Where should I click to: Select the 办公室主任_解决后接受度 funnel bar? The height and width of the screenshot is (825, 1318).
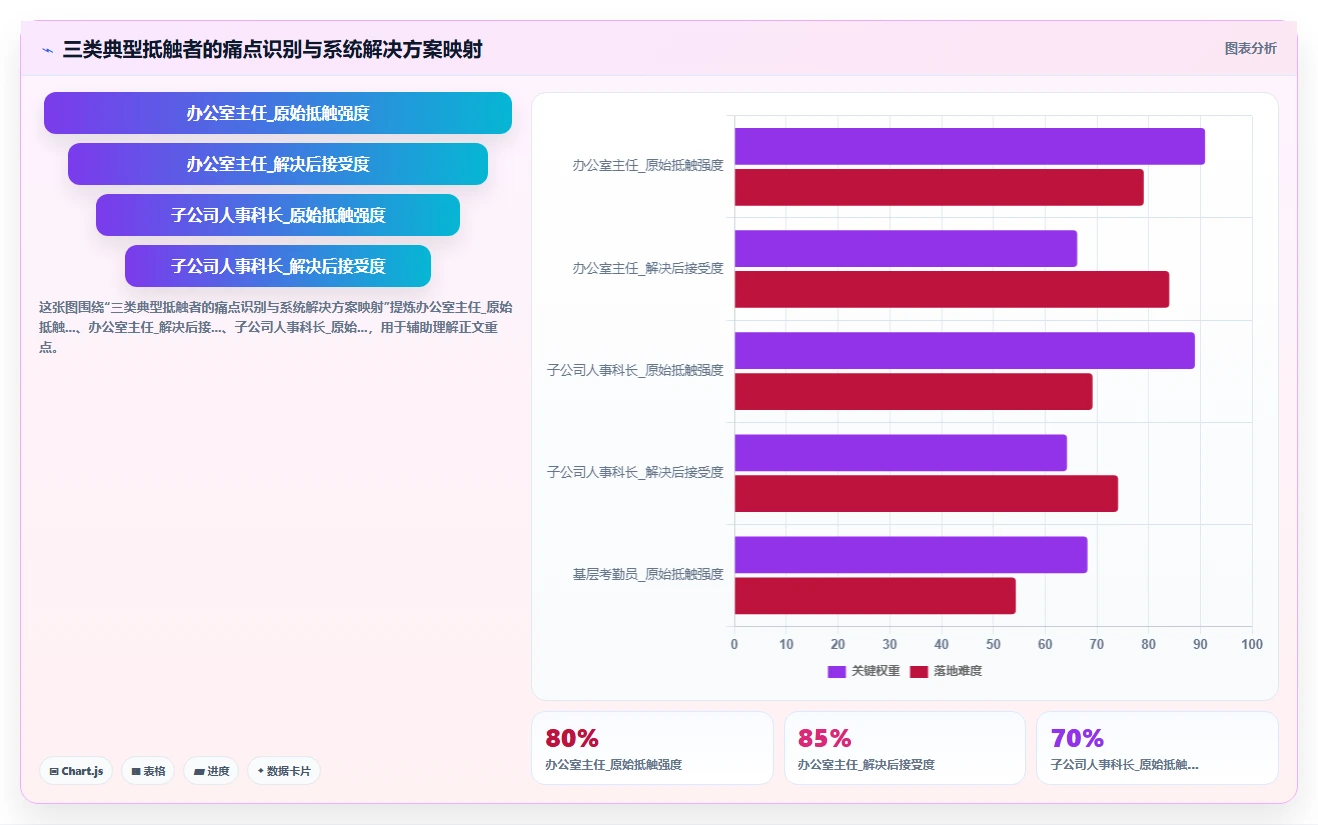pos(278,164)
